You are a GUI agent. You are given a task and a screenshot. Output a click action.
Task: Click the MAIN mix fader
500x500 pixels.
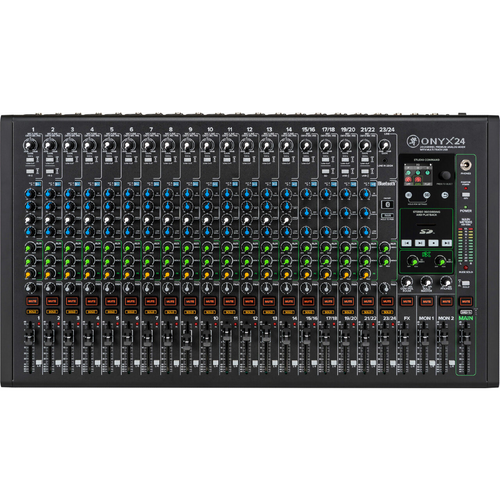[x=466, y=337]
